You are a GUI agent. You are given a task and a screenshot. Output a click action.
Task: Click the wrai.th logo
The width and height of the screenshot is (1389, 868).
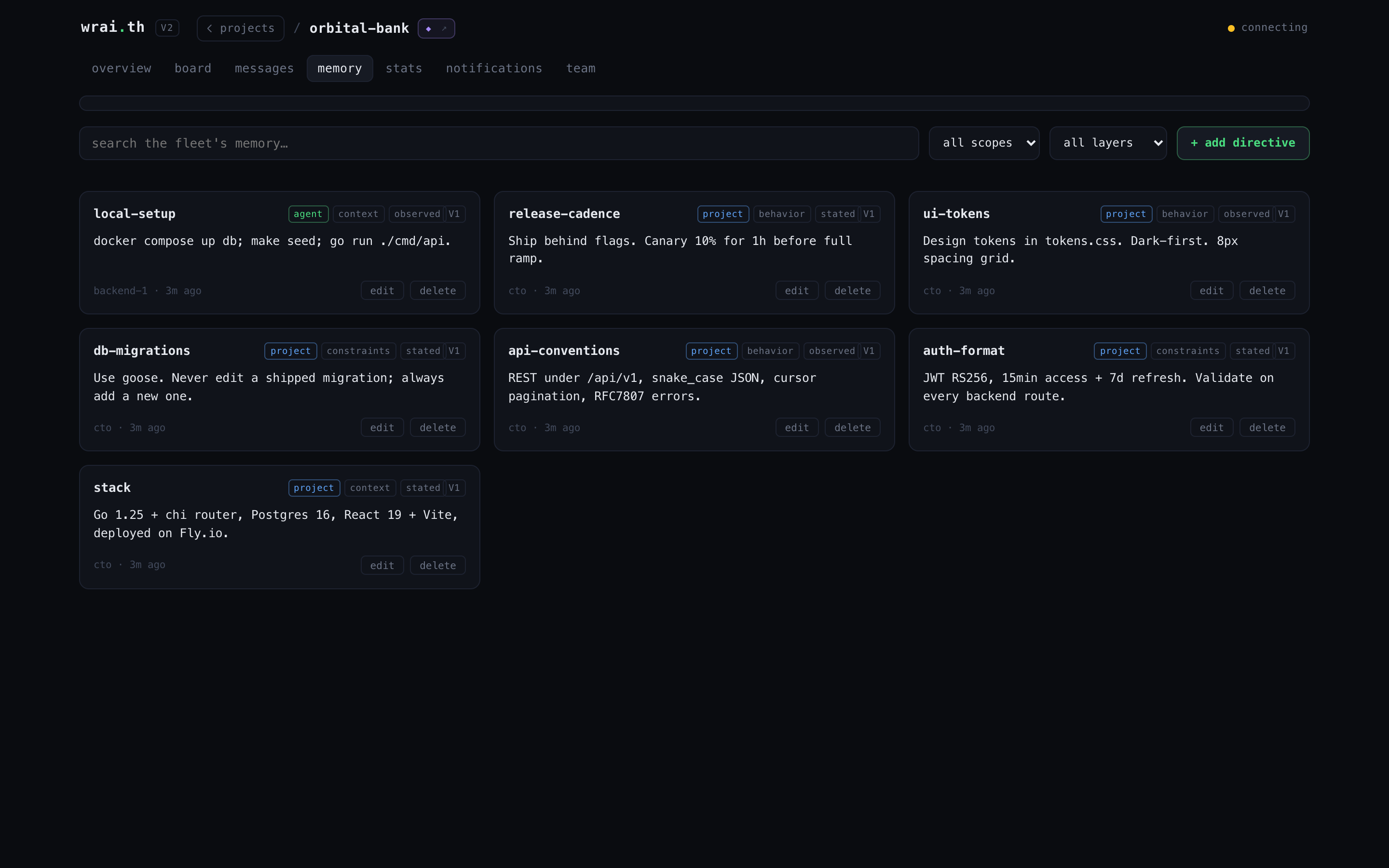pyautogui.click(x=112, y=27)
